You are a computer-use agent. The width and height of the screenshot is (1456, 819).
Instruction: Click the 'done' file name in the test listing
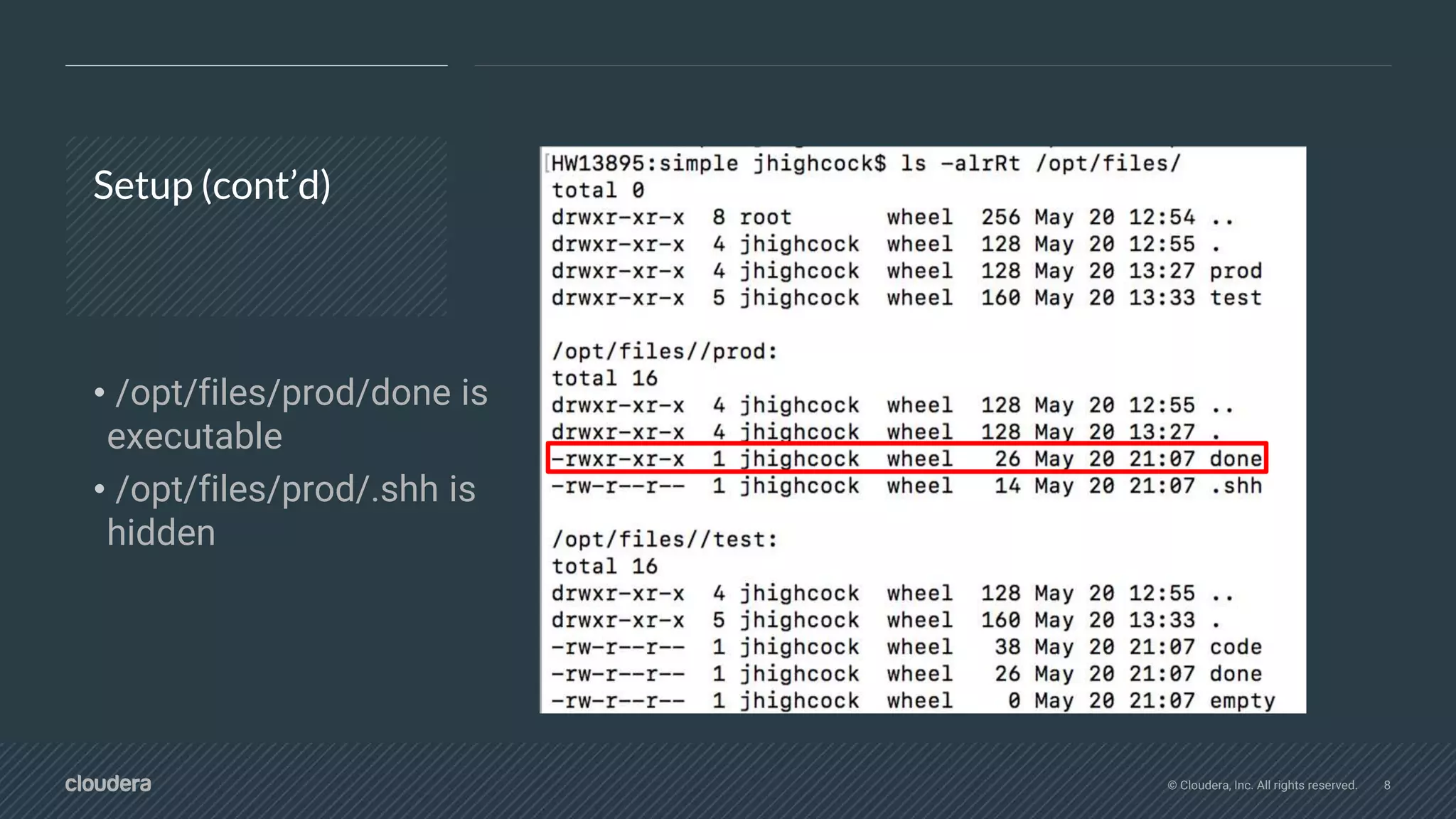1236,674
